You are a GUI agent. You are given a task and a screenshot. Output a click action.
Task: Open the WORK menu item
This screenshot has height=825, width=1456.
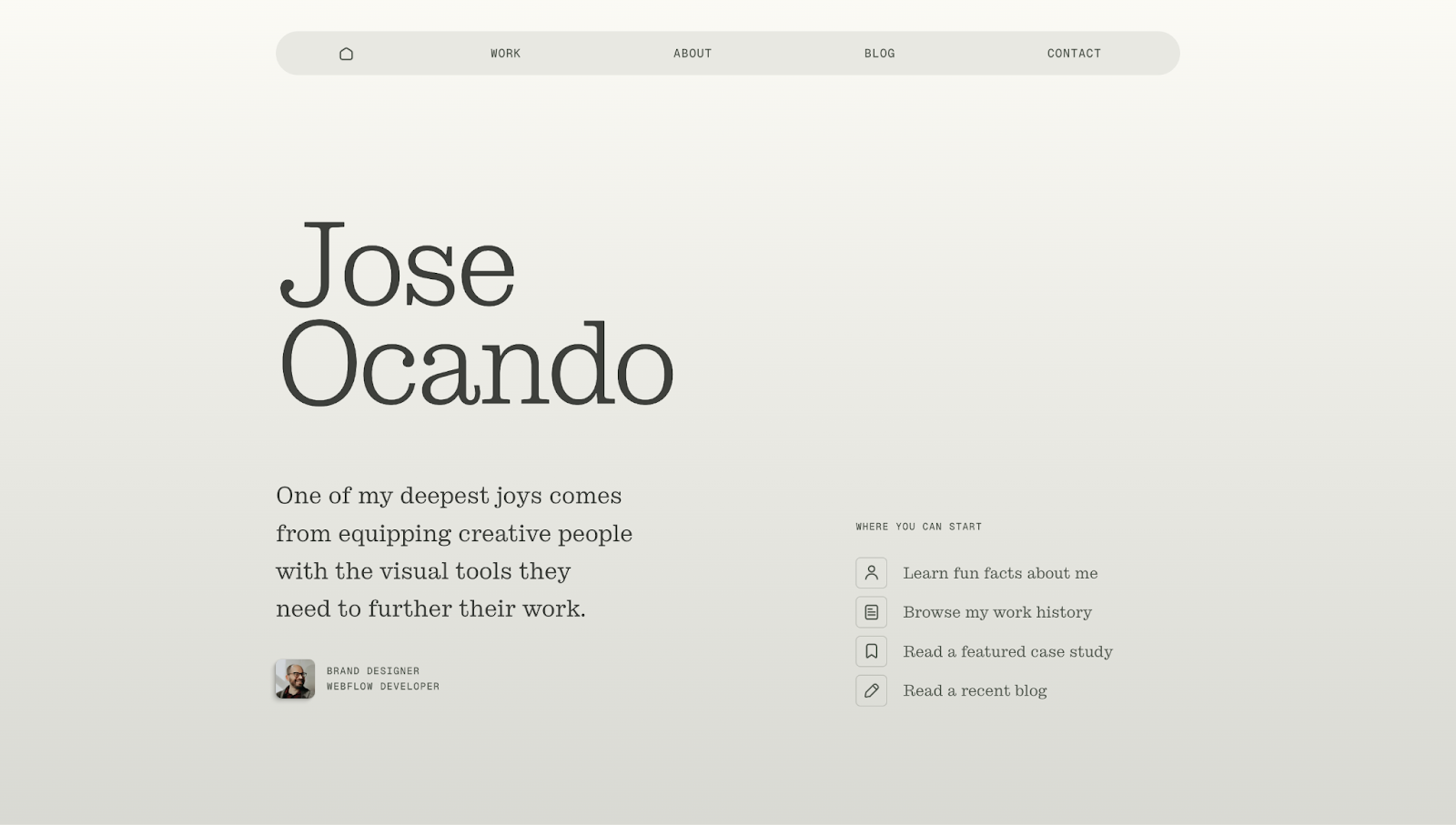click(504, 54)
